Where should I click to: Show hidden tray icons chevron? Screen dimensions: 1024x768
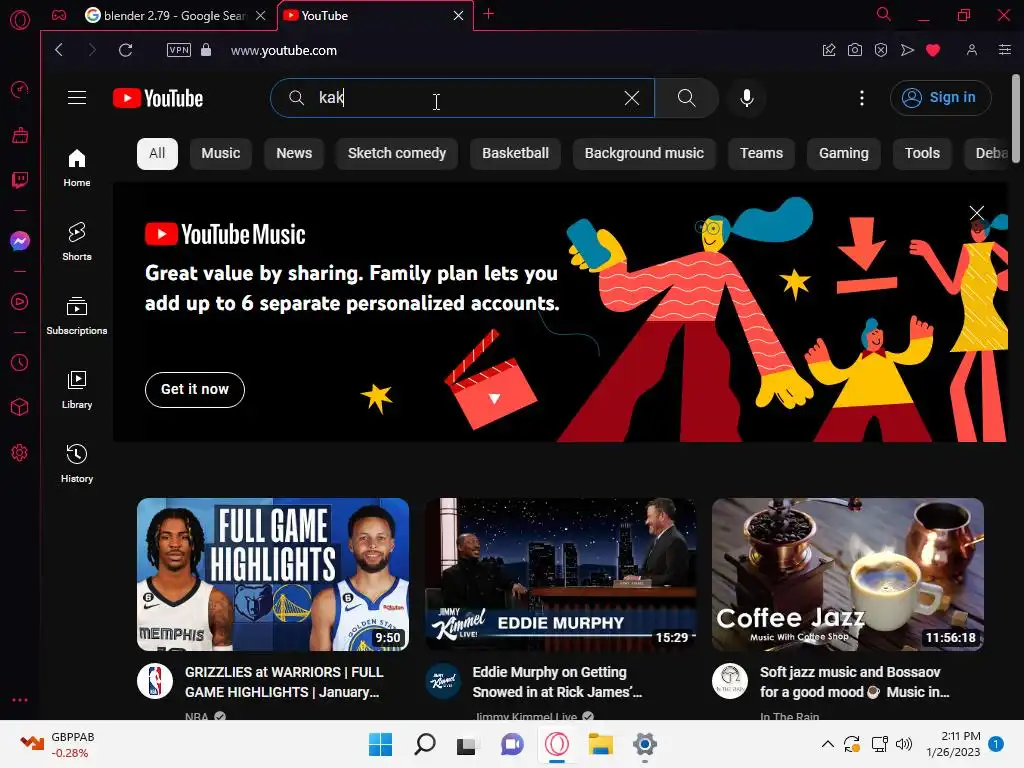coord(827,744)
